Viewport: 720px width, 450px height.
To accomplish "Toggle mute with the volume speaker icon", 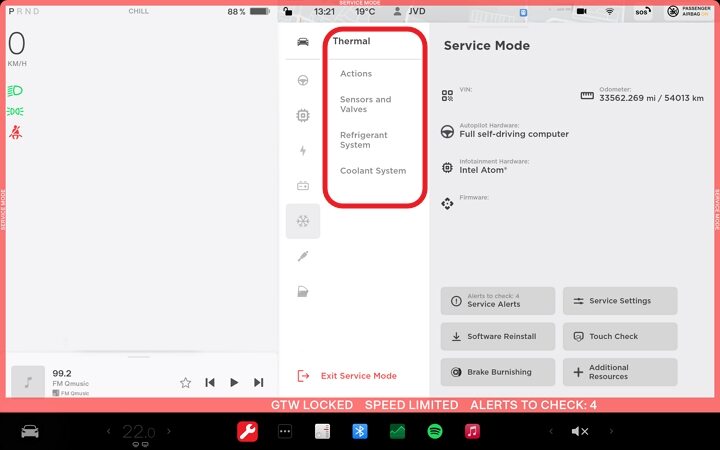I will pyautogui.click(x=579, y=432).
